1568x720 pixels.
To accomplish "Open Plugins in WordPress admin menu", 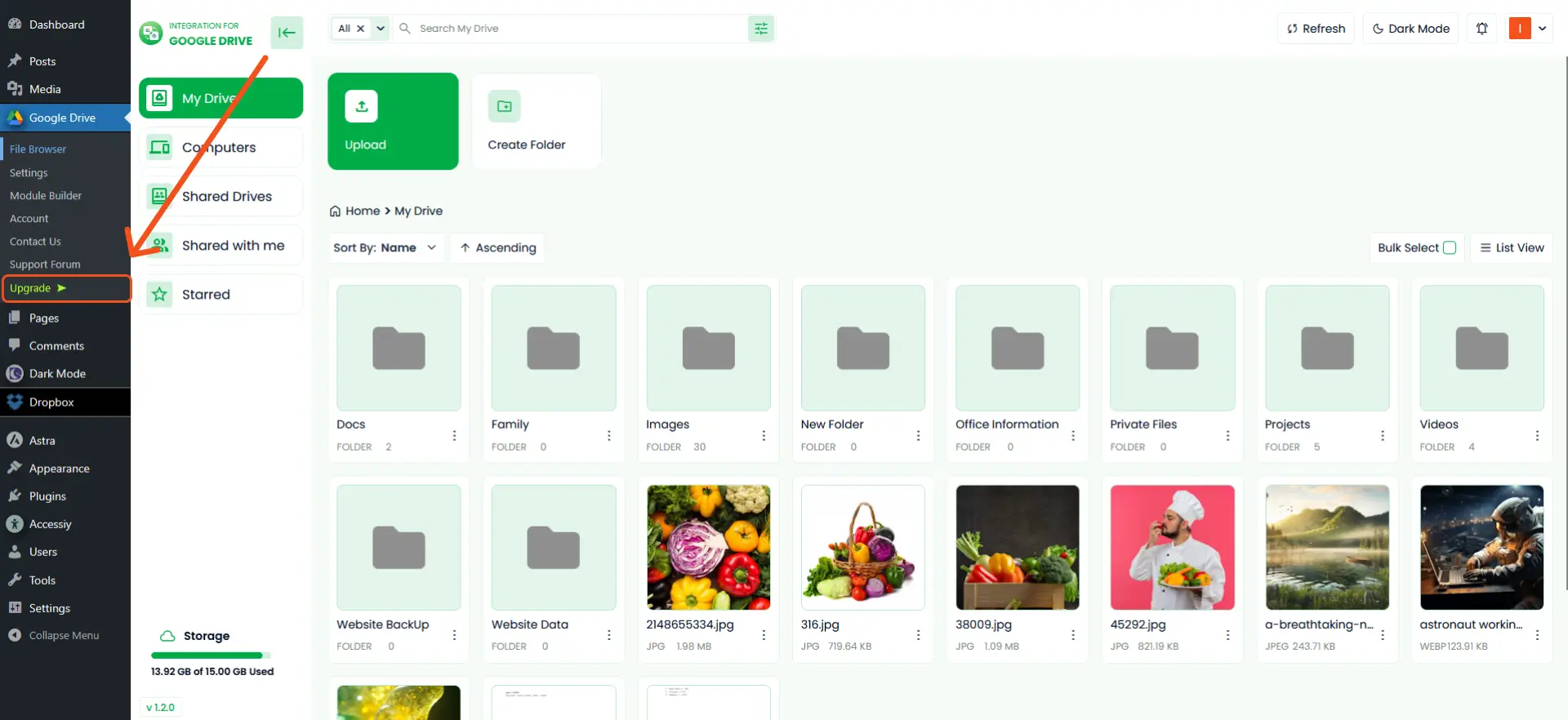I will click(47, 496).
